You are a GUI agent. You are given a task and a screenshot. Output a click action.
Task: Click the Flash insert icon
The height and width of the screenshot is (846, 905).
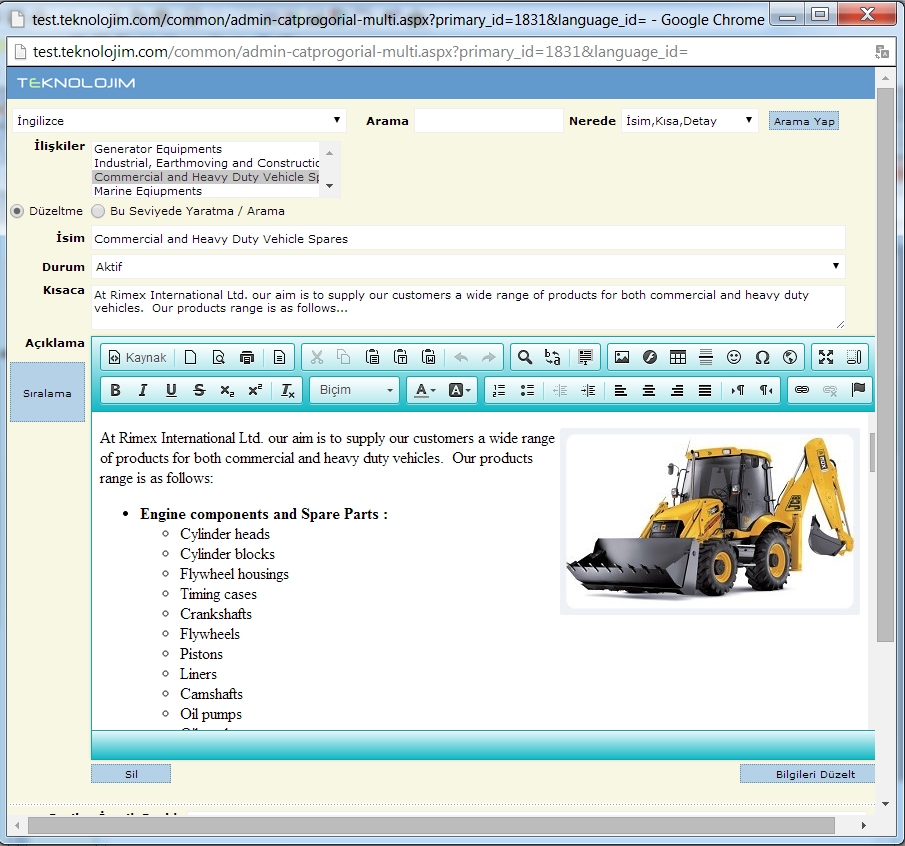[650, 357]
